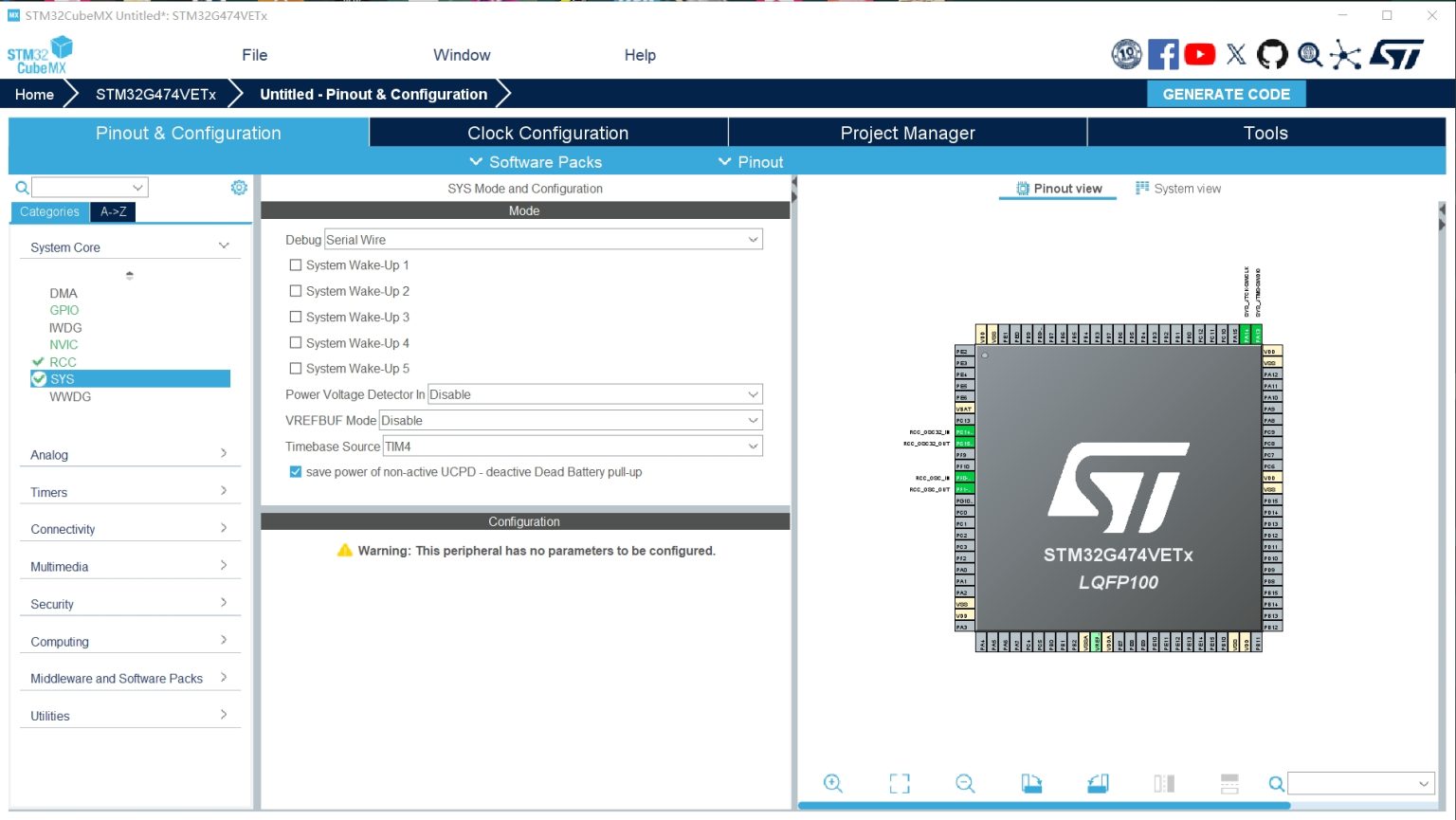This screenshot has height=820, width=1456.
Task: Switch to the Clock Configuration tab
Action: [x=548, y=133]
